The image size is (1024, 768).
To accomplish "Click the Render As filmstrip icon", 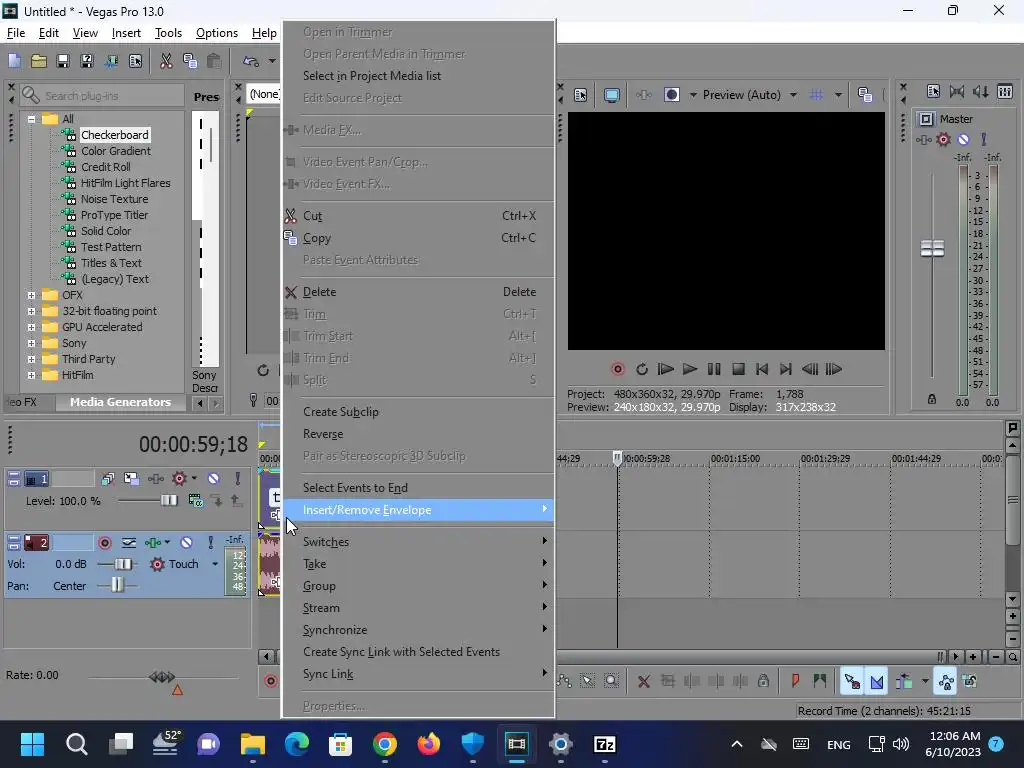I will click(x=111, y=61).
